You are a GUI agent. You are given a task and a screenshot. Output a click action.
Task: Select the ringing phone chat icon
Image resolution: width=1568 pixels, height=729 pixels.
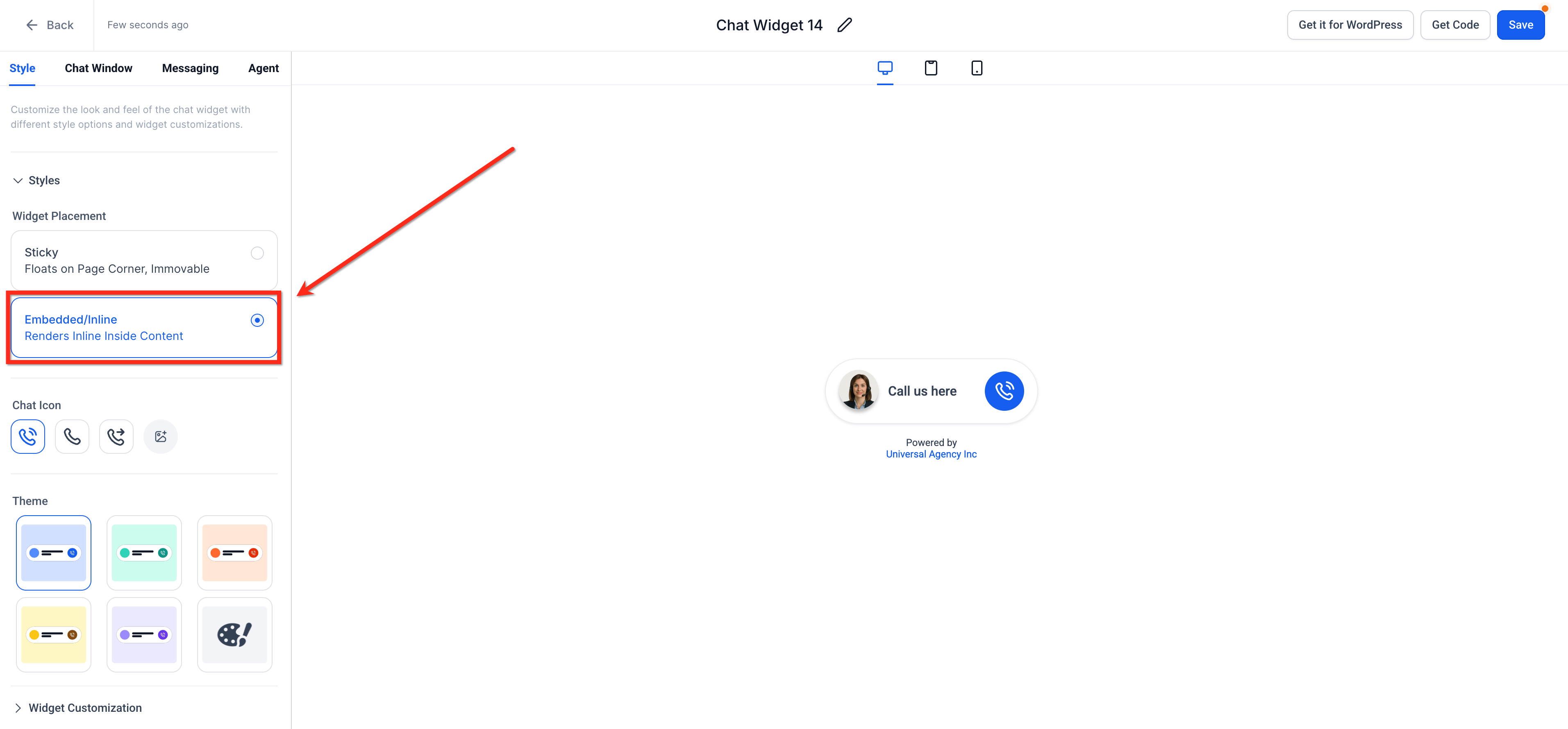coord(28,436)
